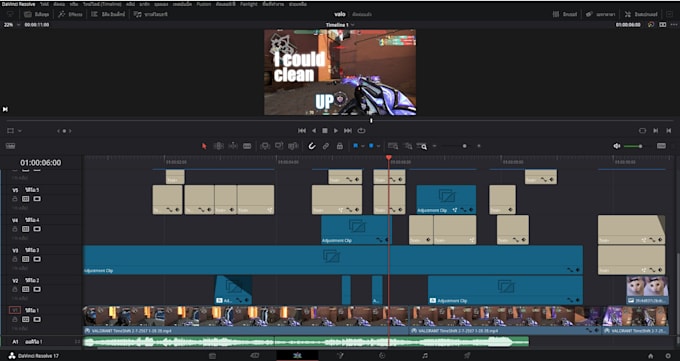Open the Inspector panel button
680x361 pixels.
[x=641, y=14]
